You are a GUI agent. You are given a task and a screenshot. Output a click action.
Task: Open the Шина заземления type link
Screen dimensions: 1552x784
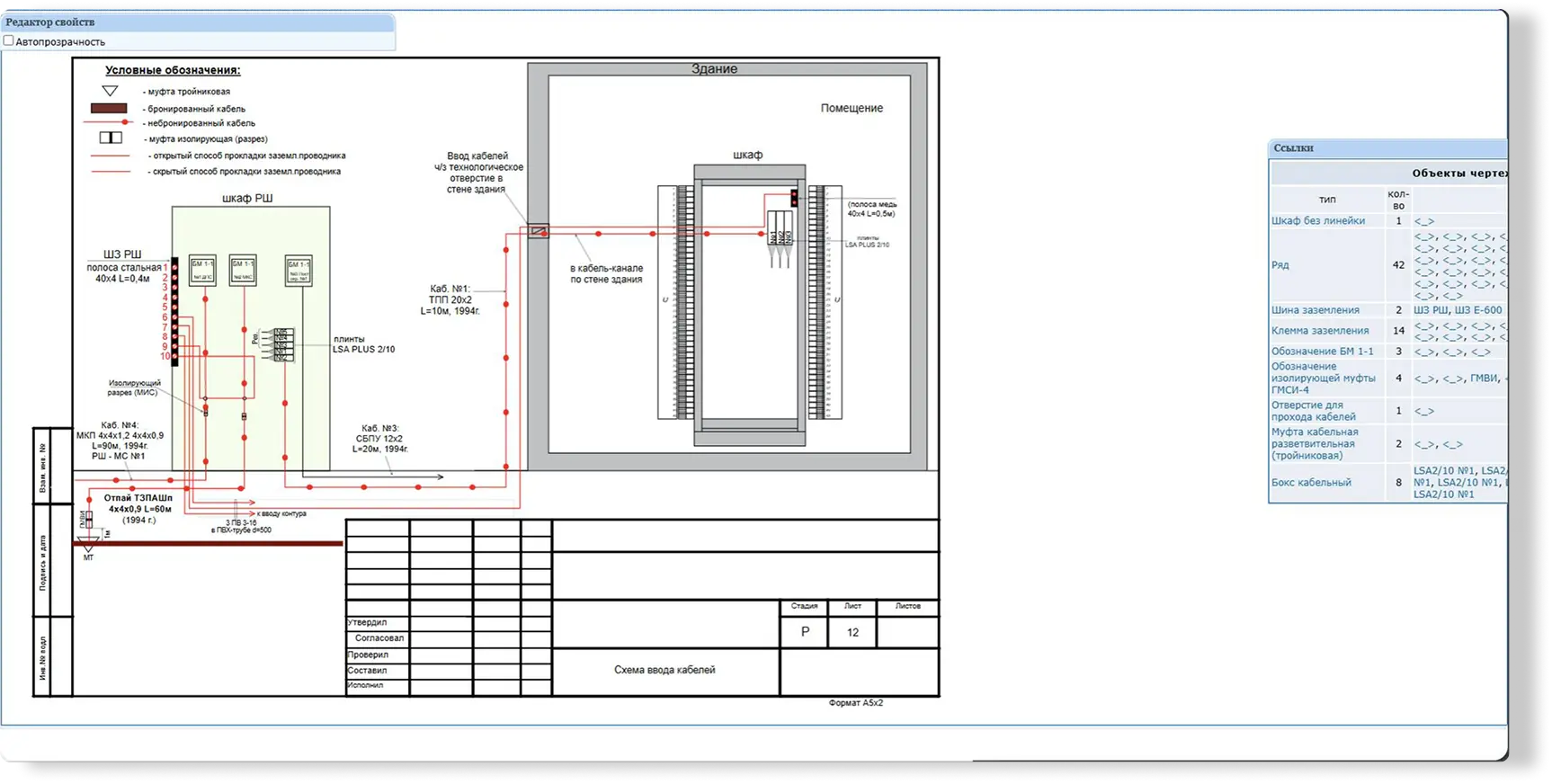pyautogui.click(x=1315, y=310)
